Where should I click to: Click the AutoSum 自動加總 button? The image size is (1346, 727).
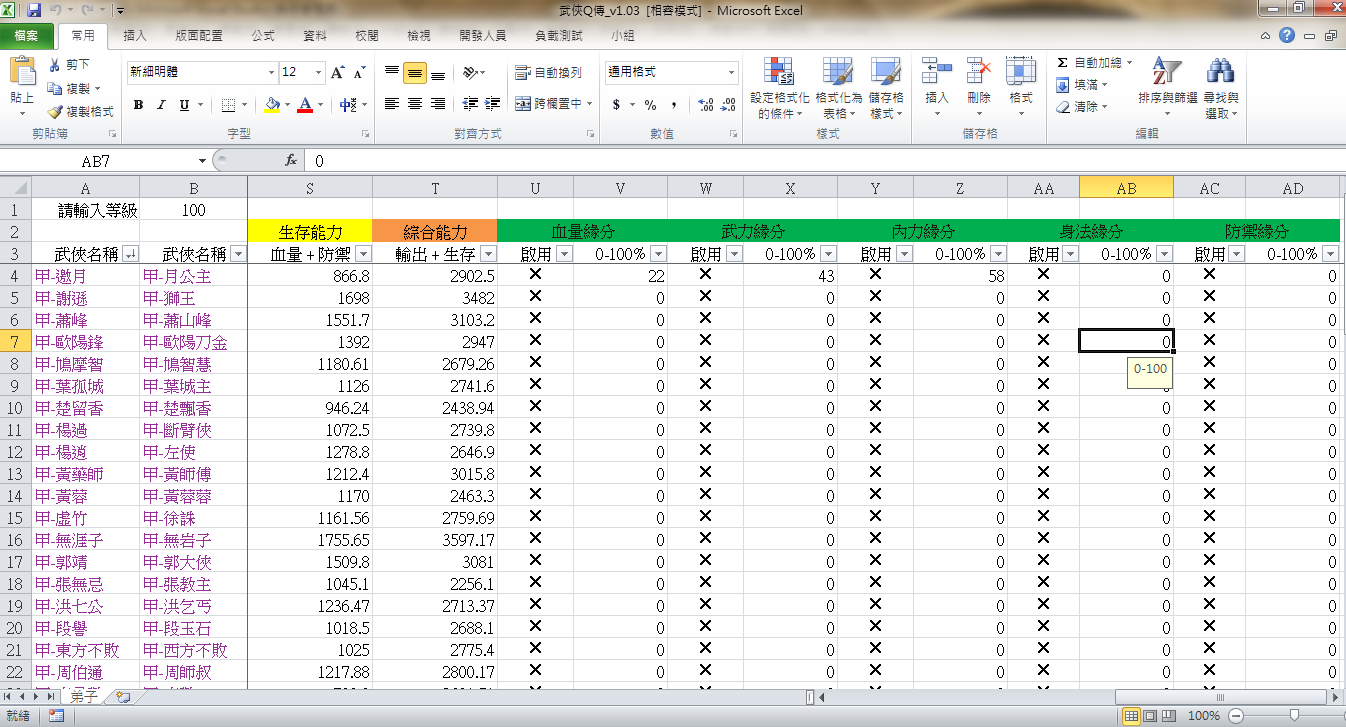[x=1091, y=63]
